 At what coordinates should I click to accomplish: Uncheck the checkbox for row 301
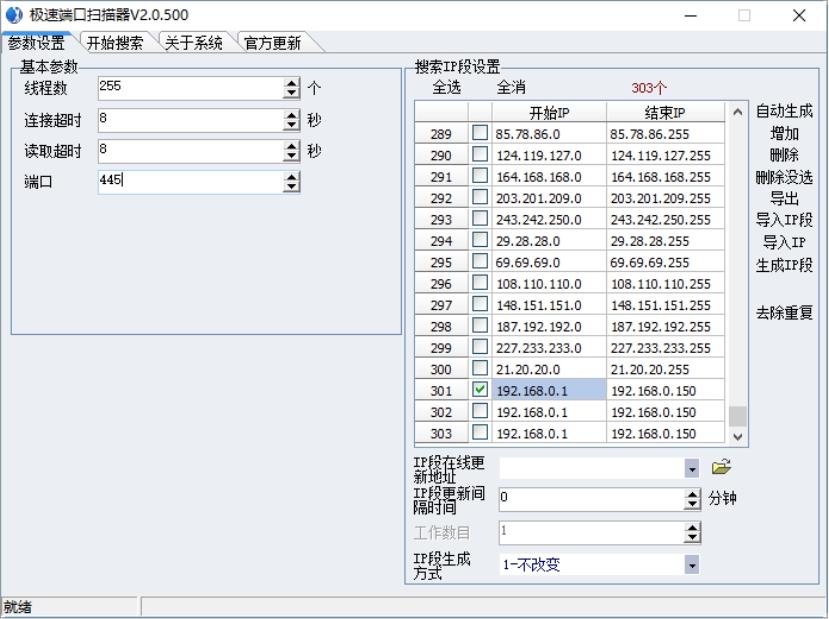[481, 390]
